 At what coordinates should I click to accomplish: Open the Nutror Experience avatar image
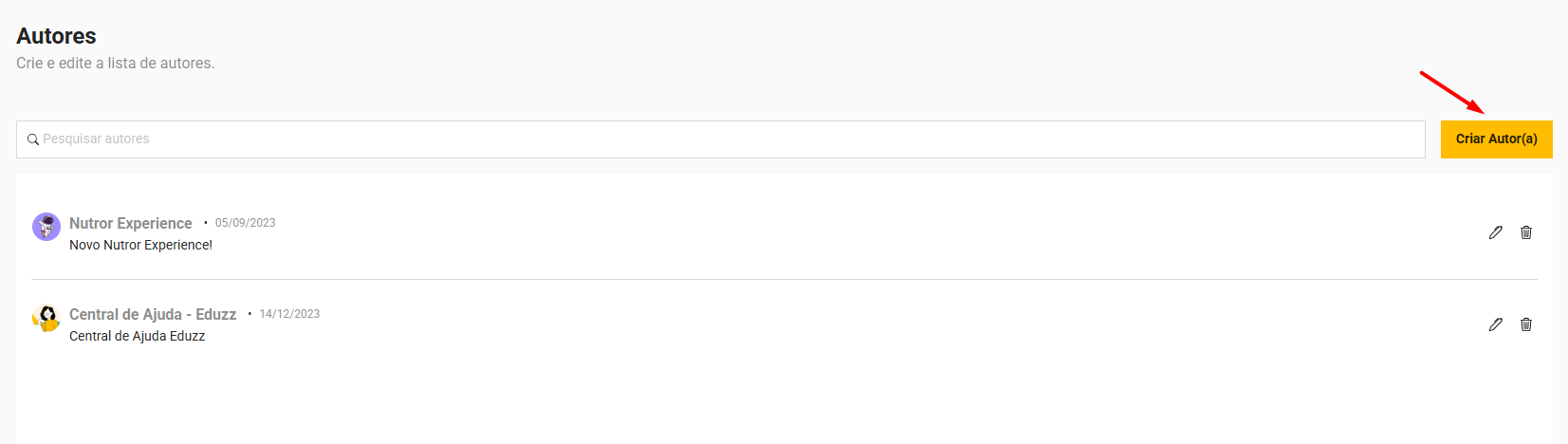[46, 227]
